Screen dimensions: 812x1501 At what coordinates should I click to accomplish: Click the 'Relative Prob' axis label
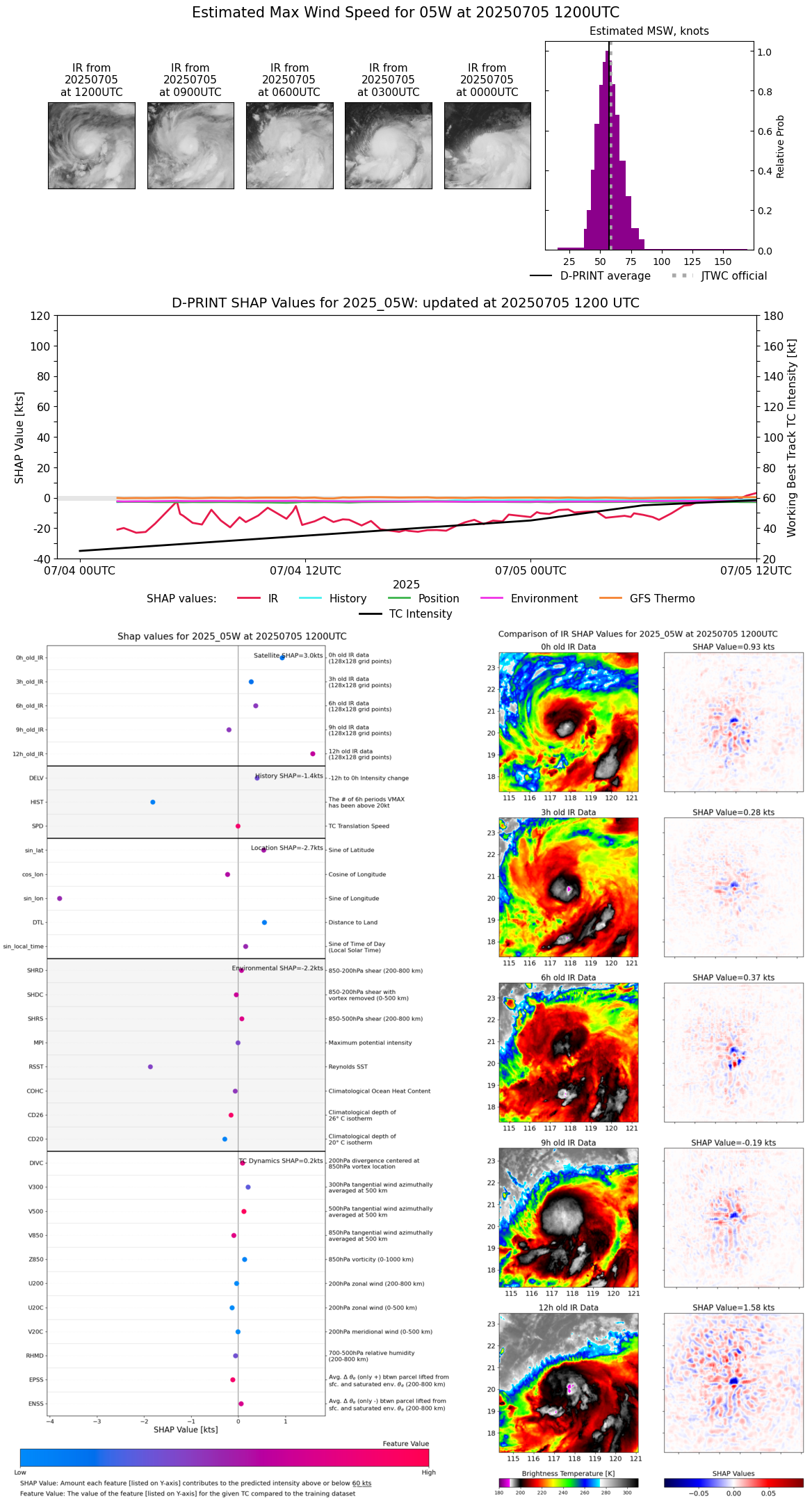[780, 147]
